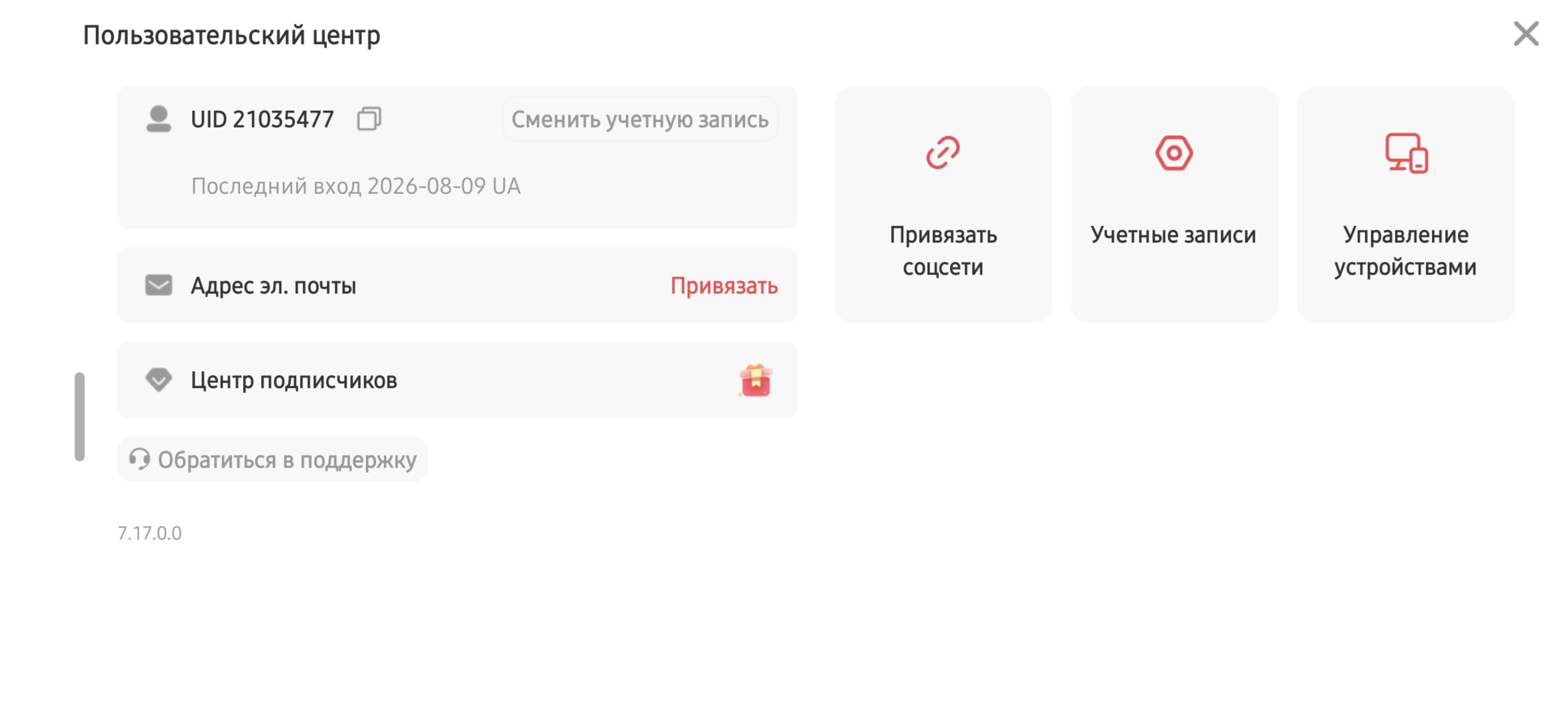Click the headset support icon

(139, 459)
